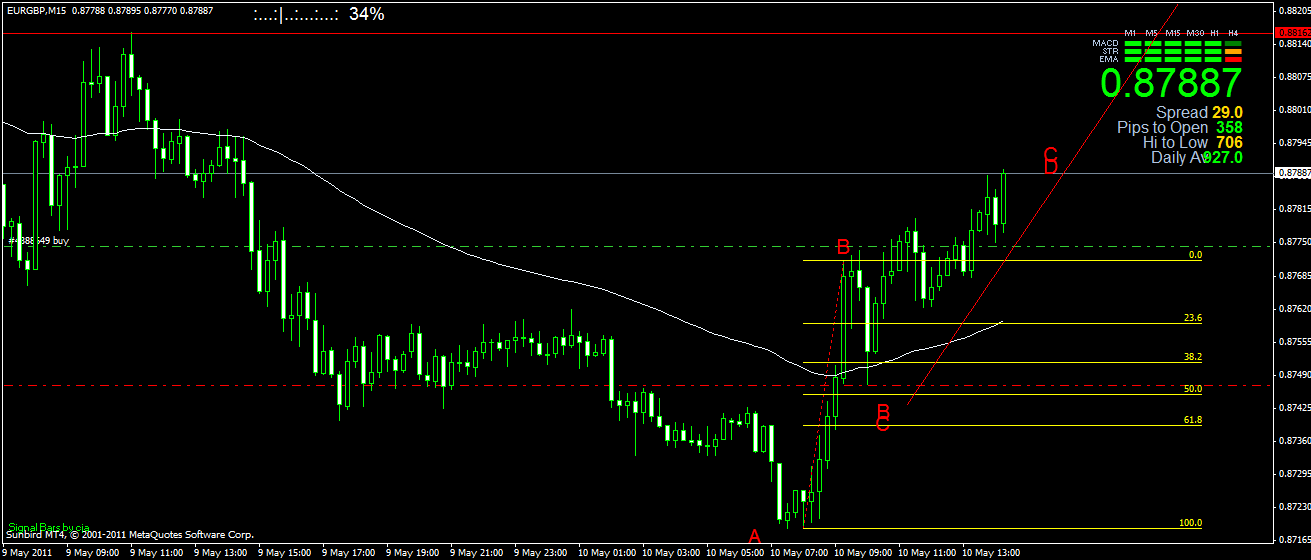Screen dimensions: 1311x560
Task: Click the 10 May 07:00 time axis label
Action: pos(799,552)
